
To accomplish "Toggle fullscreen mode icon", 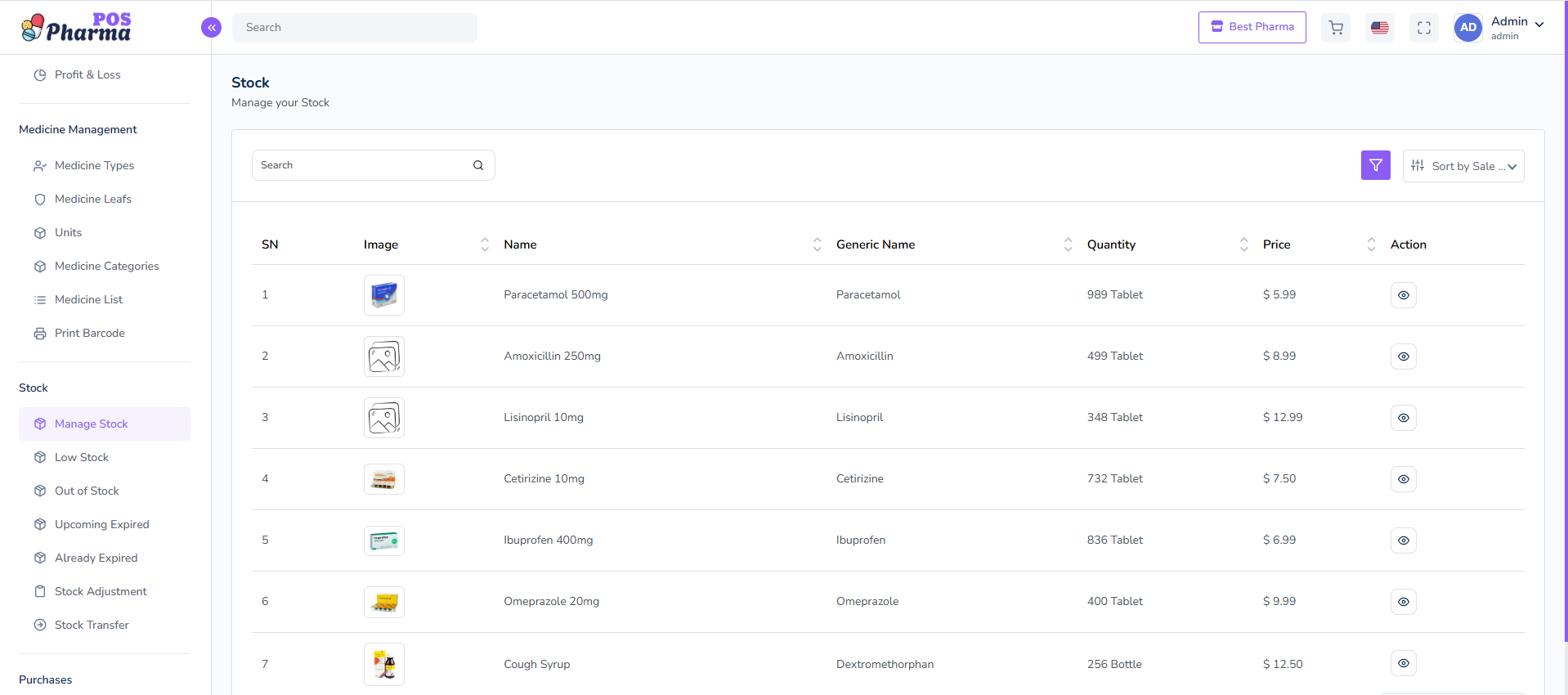I will tap(1424, 28).
